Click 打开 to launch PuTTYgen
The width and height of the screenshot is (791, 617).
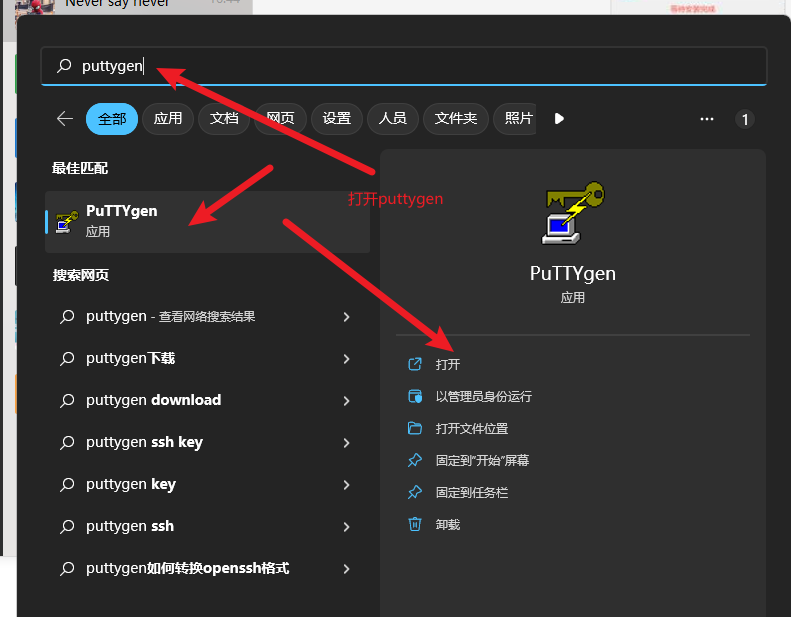[x=447, y=364]
